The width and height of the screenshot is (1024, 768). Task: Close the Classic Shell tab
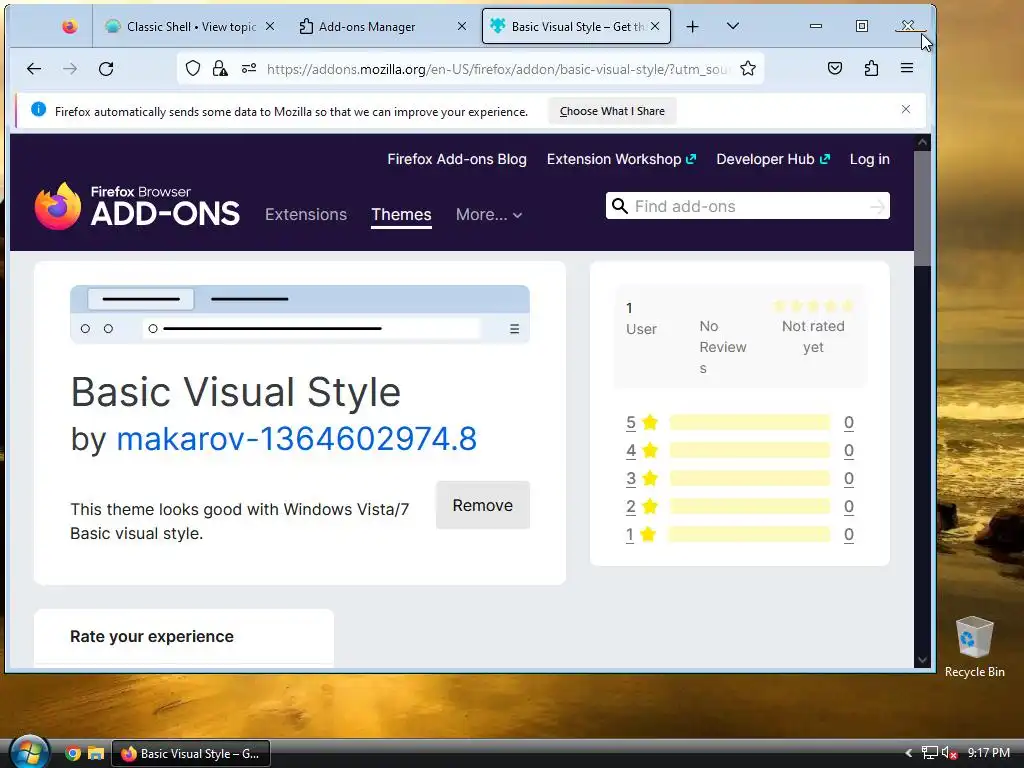pyautogui.click(x=270, y=26)
